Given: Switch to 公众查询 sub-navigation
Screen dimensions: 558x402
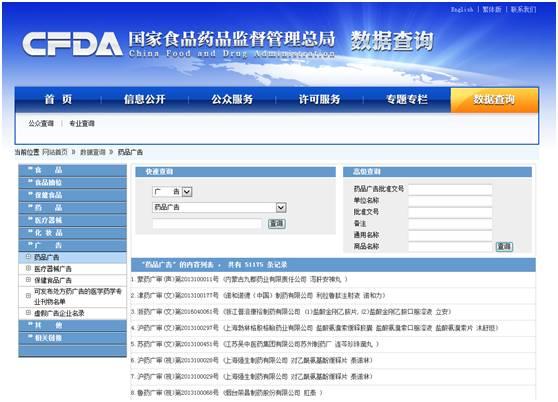Looking at the screenshot, I should tap(41, 123).
